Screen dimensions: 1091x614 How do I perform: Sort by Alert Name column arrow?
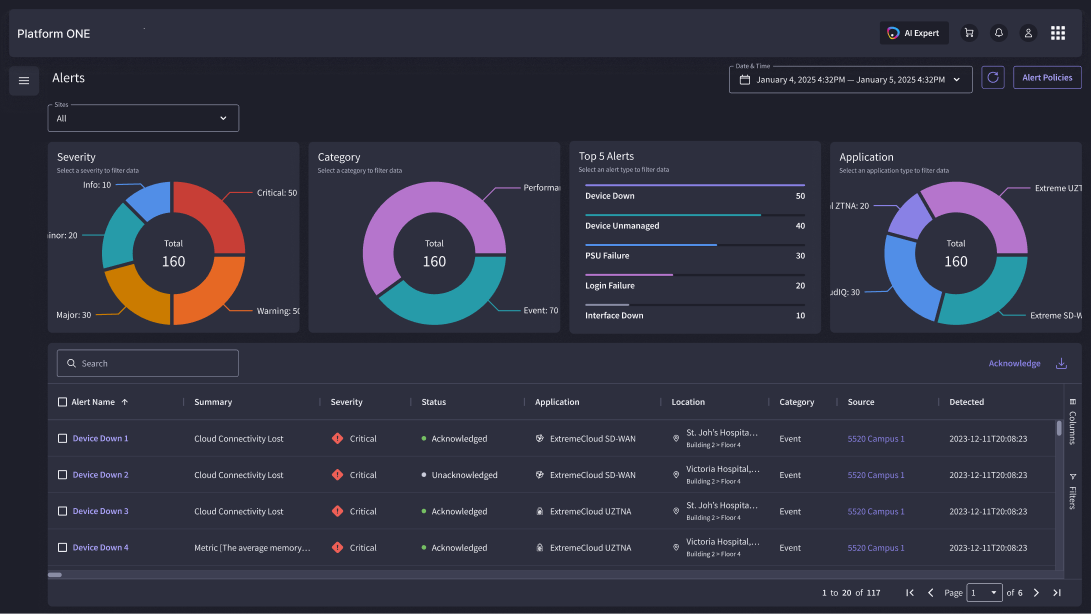pyautogui.click(x=125, y=402)
